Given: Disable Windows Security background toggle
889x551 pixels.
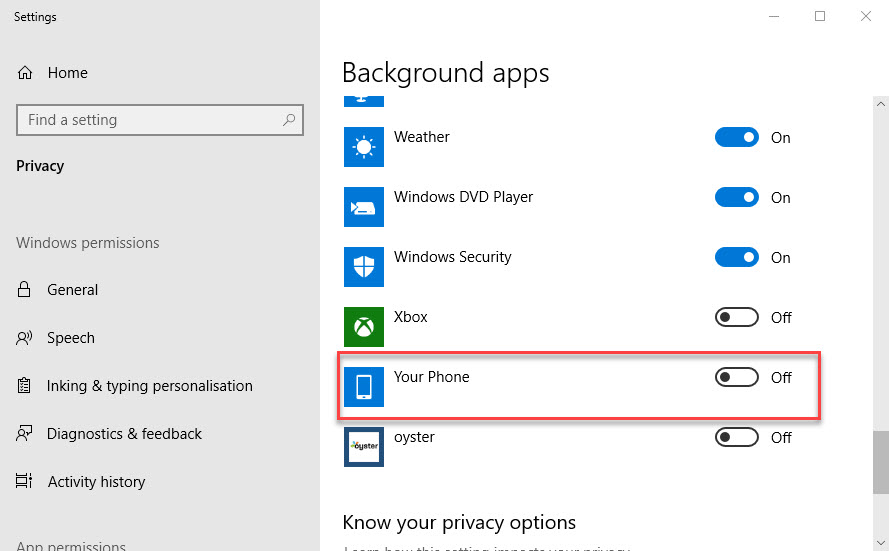Looking at the screenshot, I should click(x=736, y=257).
